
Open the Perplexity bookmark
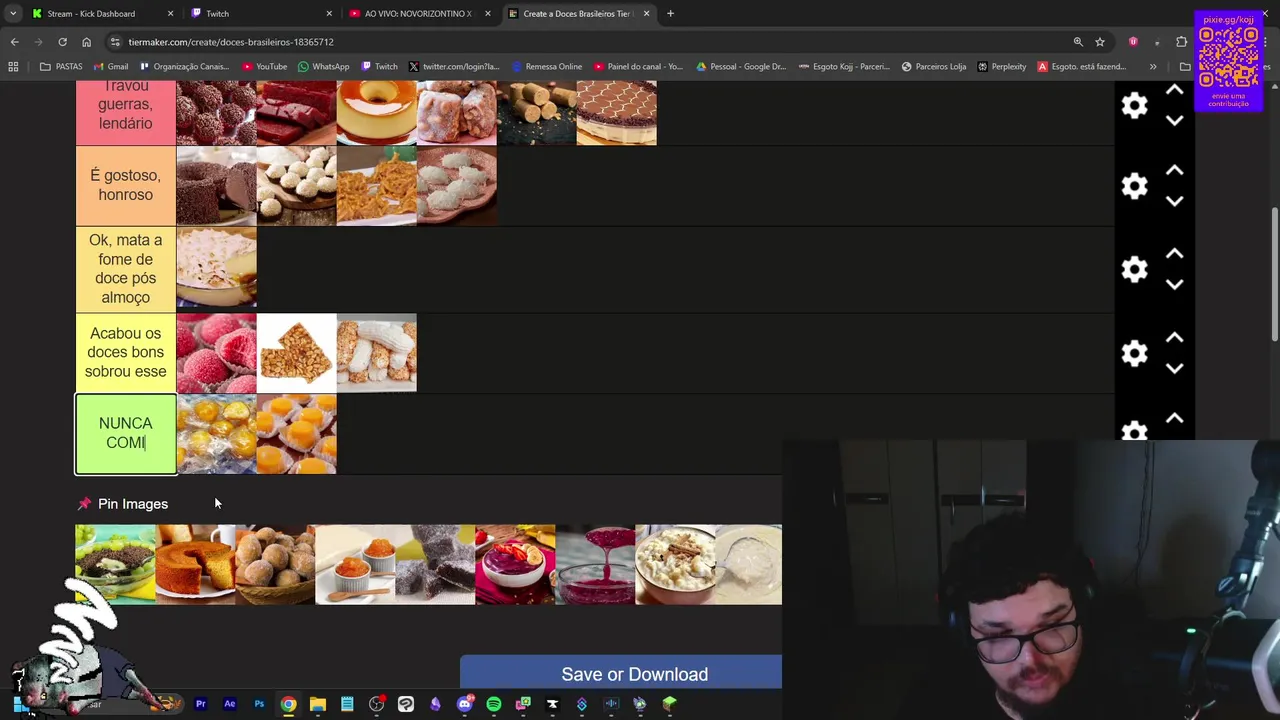(1001, 67)
